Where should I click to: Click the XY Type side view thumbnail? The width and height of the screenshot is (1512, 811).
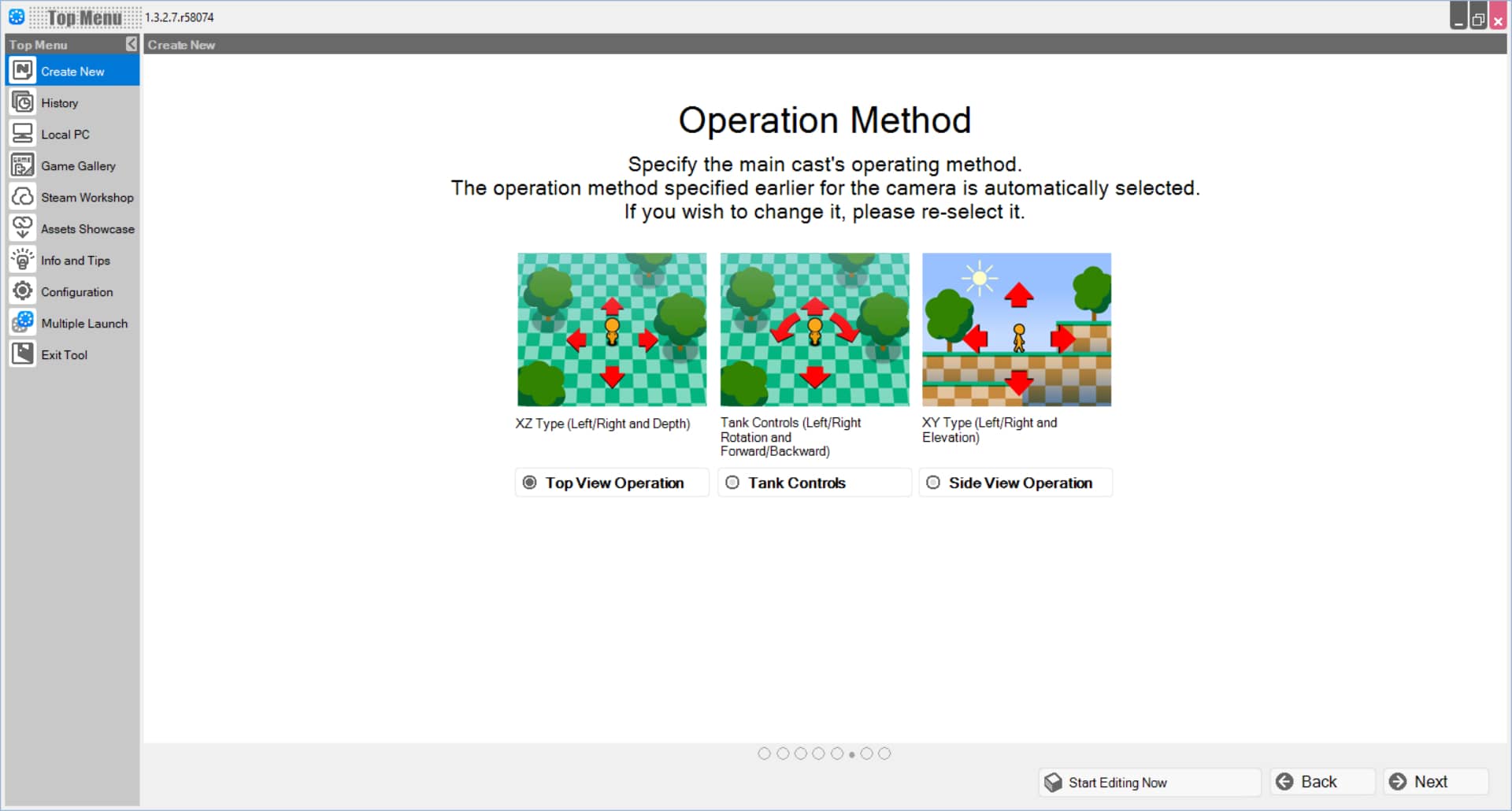1017,330
